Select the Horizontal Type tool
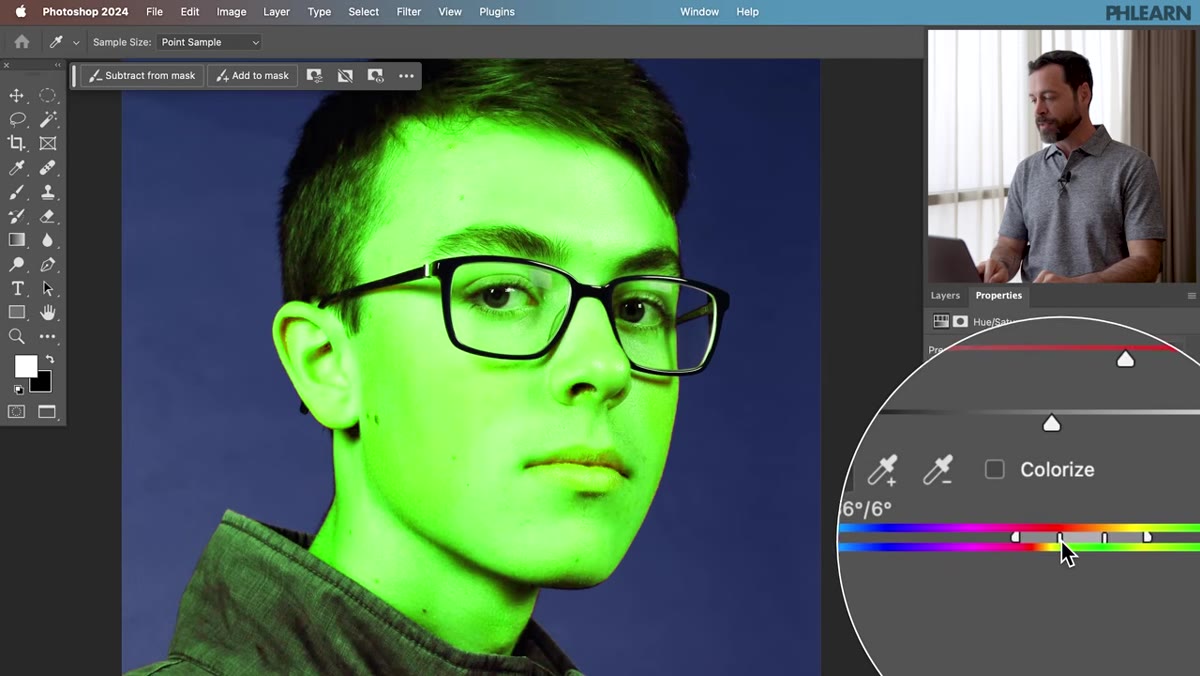This screenshot has height=676, width=1200. 17,288
